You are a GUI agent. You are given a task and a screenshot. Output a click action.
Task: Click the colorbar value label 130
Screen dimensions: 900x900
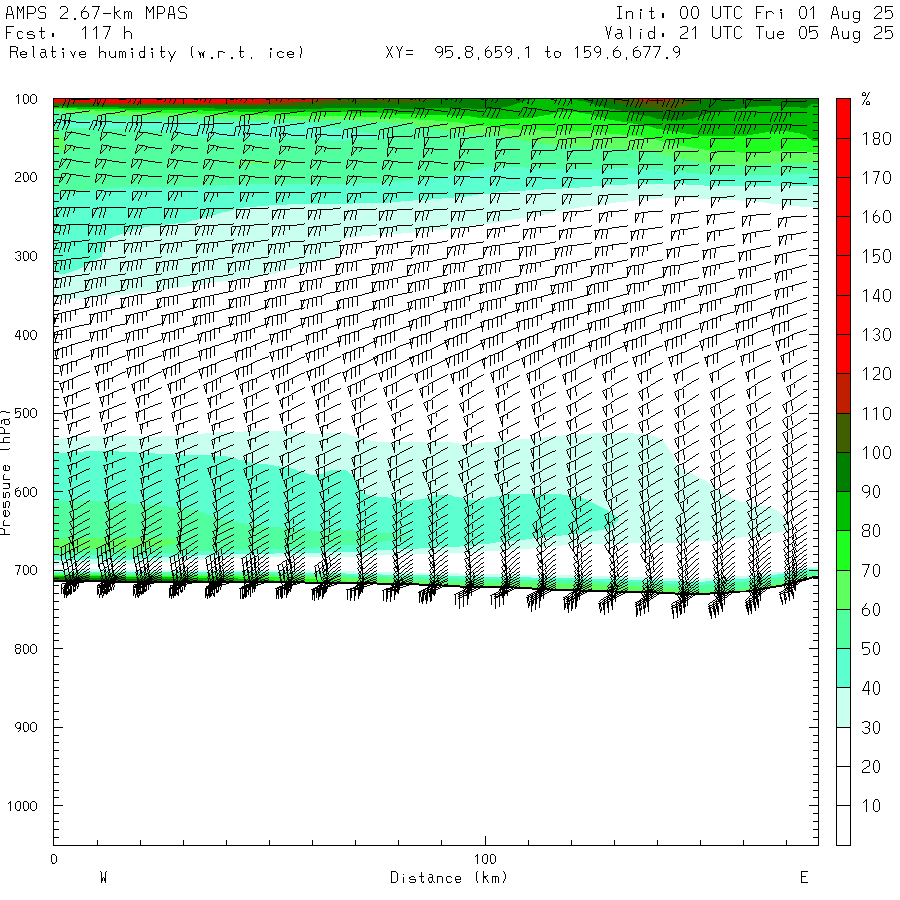pos(876,335)
